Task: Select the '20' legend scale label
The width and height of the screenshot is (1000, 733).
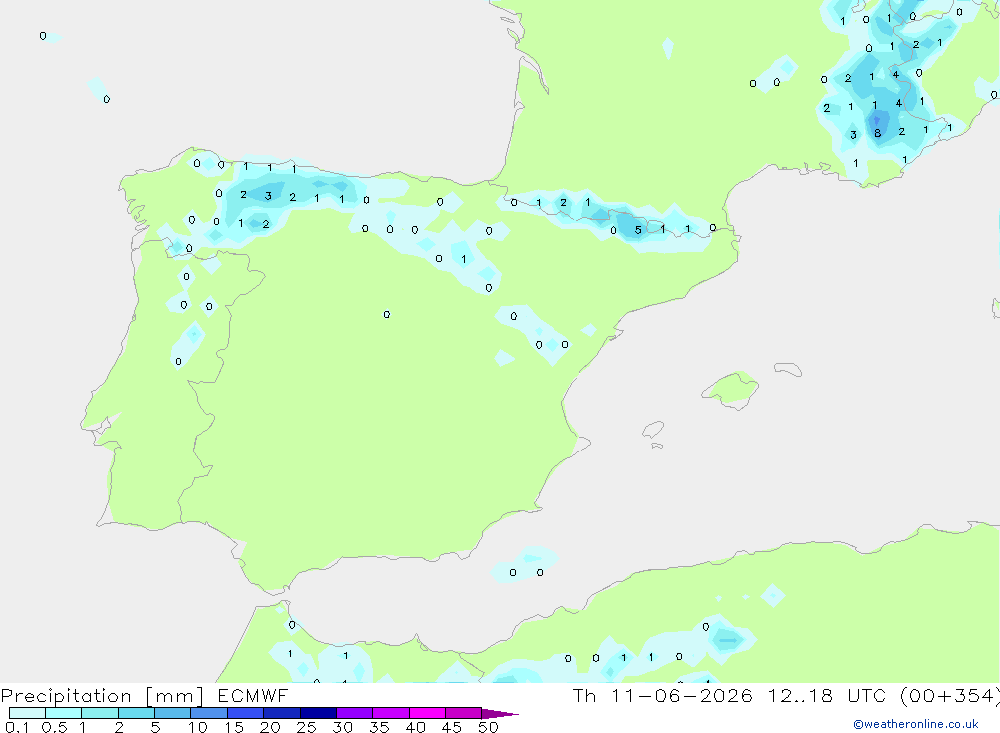Action: pos(270,727)
